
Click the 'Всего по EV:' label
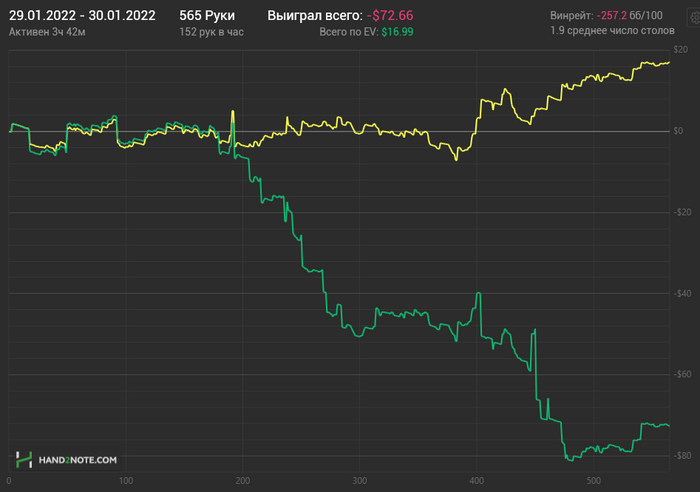348,32
